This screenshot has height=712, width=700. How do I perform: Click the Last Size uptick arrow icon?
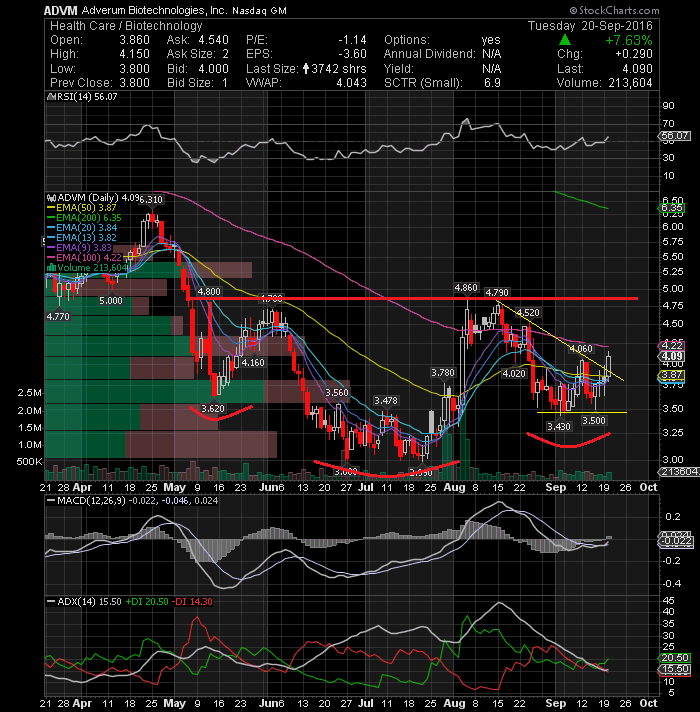pos(306,69)
